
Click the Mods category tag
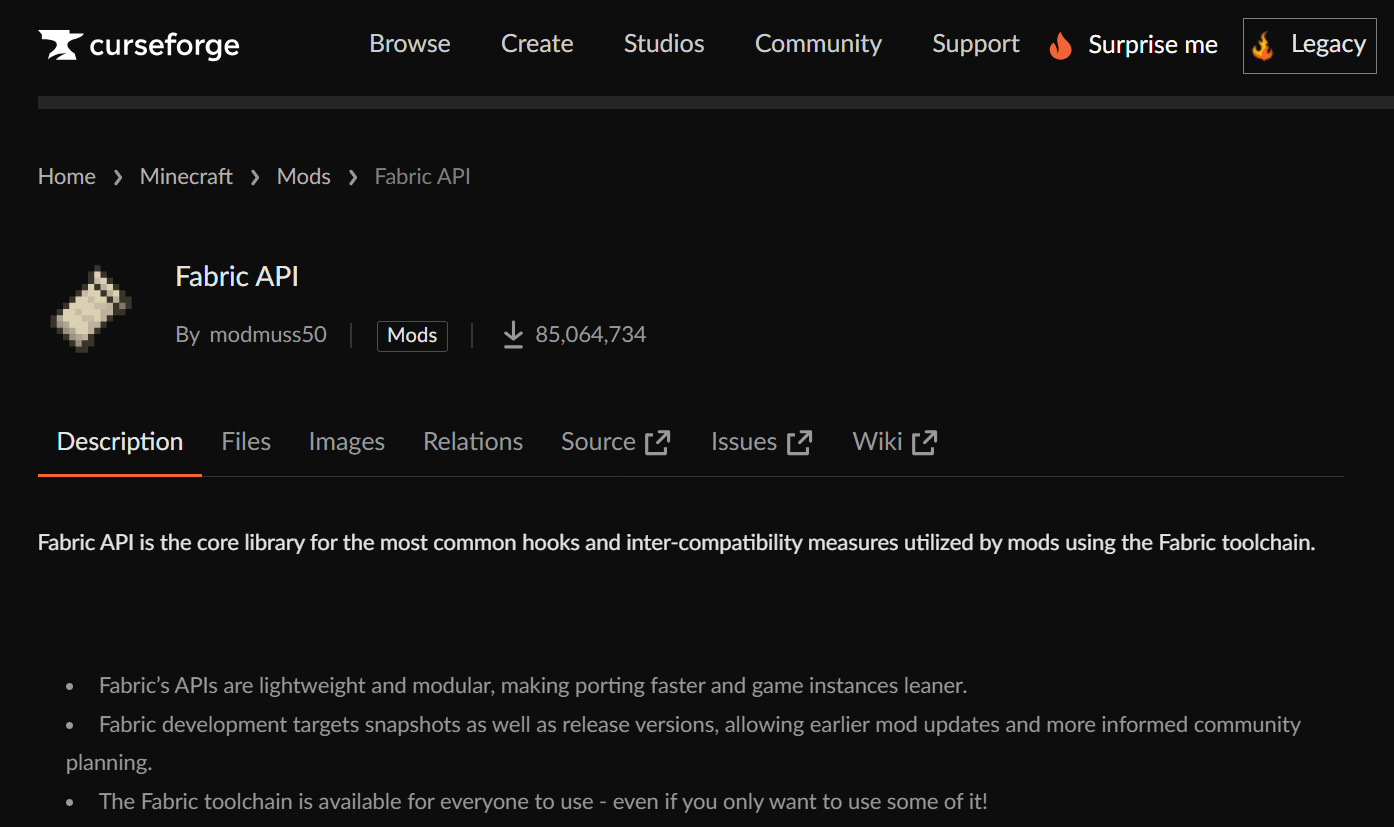412,336
